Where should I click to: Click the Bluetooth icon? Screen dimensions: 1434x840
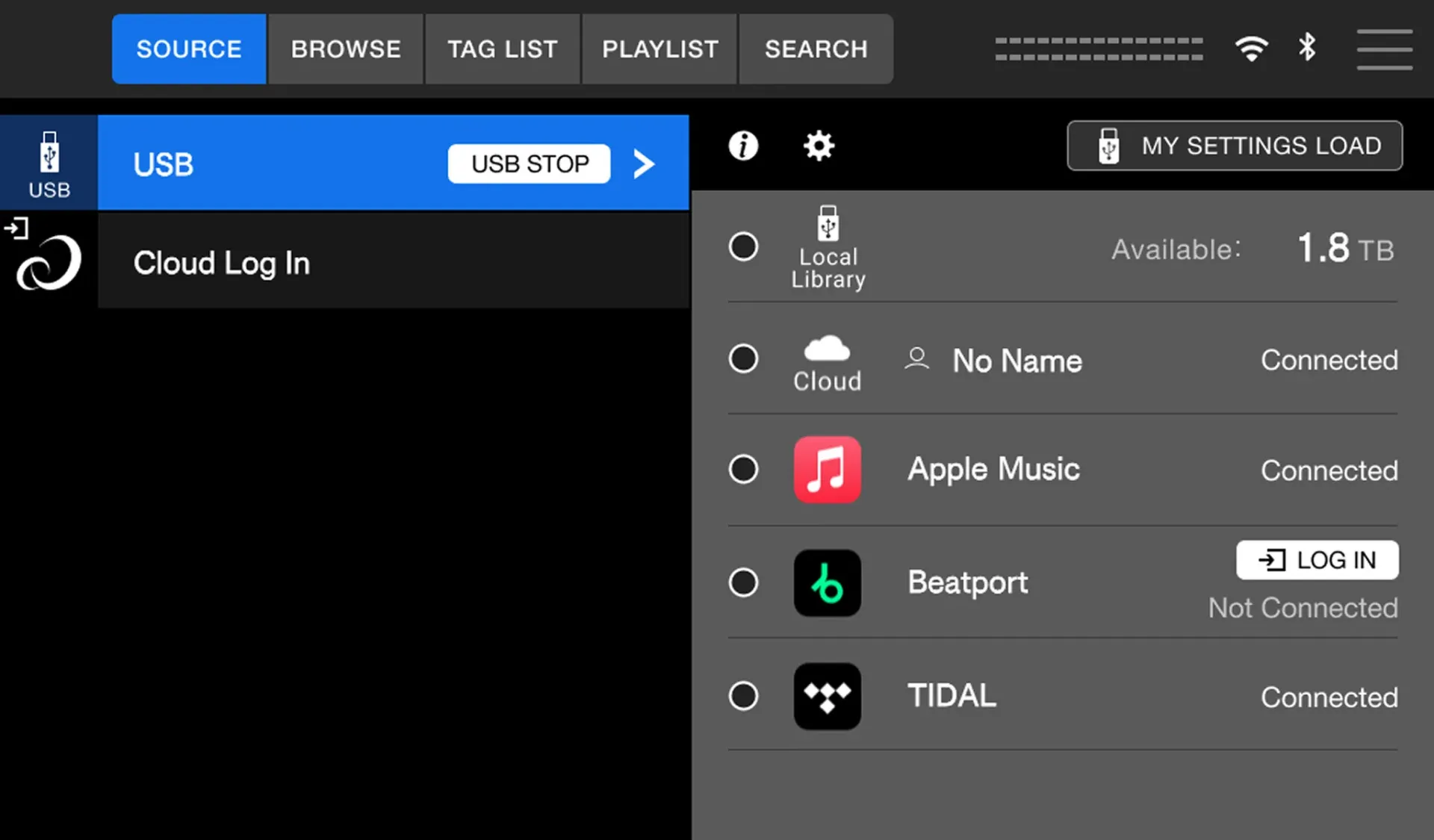1307,47
